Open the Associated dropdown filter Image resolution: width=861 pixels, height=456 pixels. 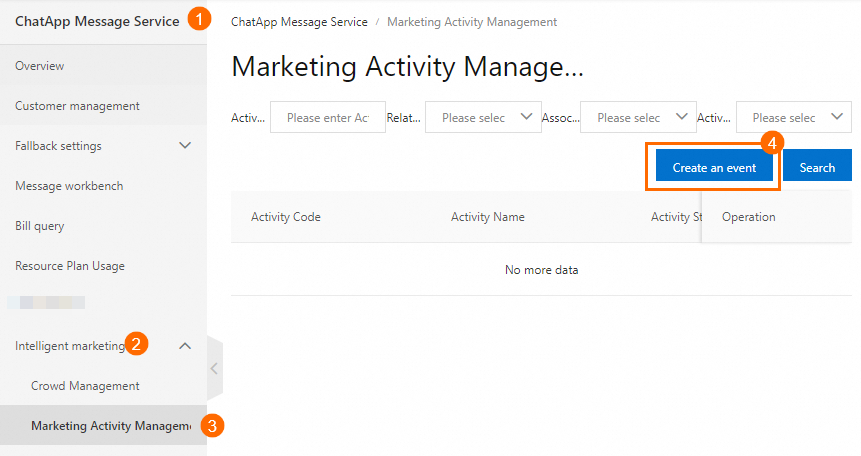pos(638,118)
